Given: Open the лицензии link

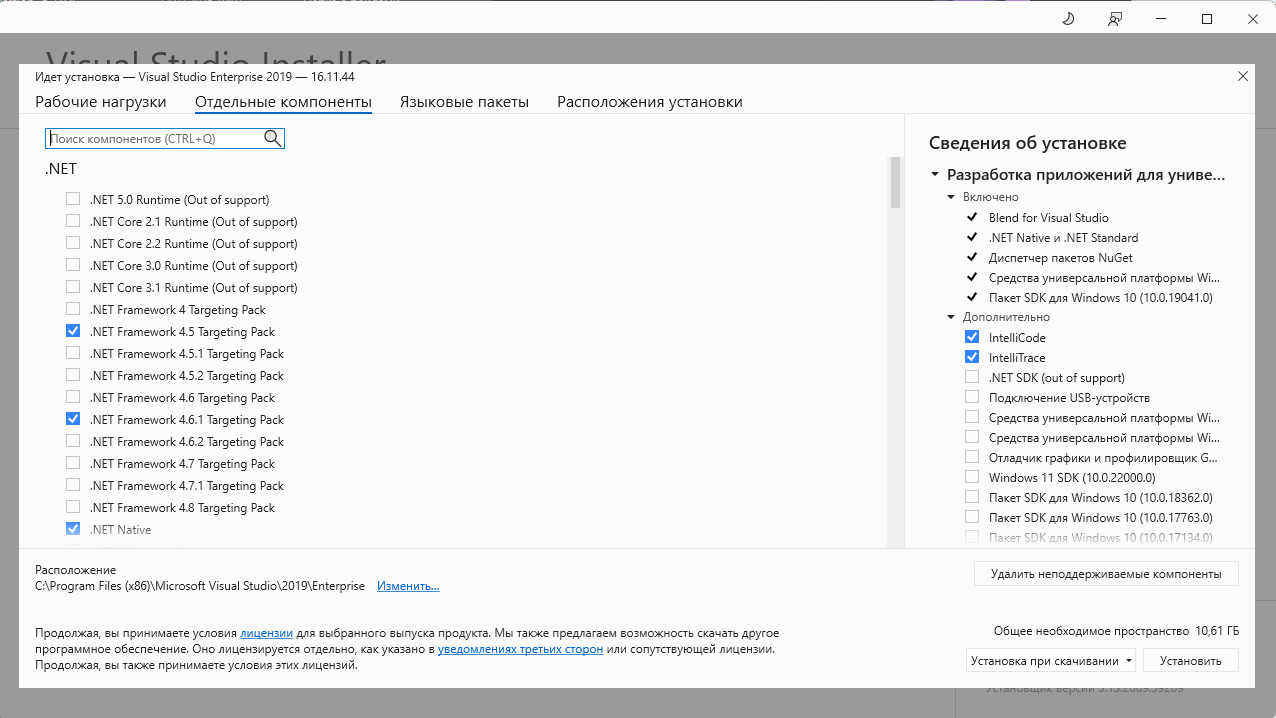Looking at the screenshot, I should pos(266,633).
